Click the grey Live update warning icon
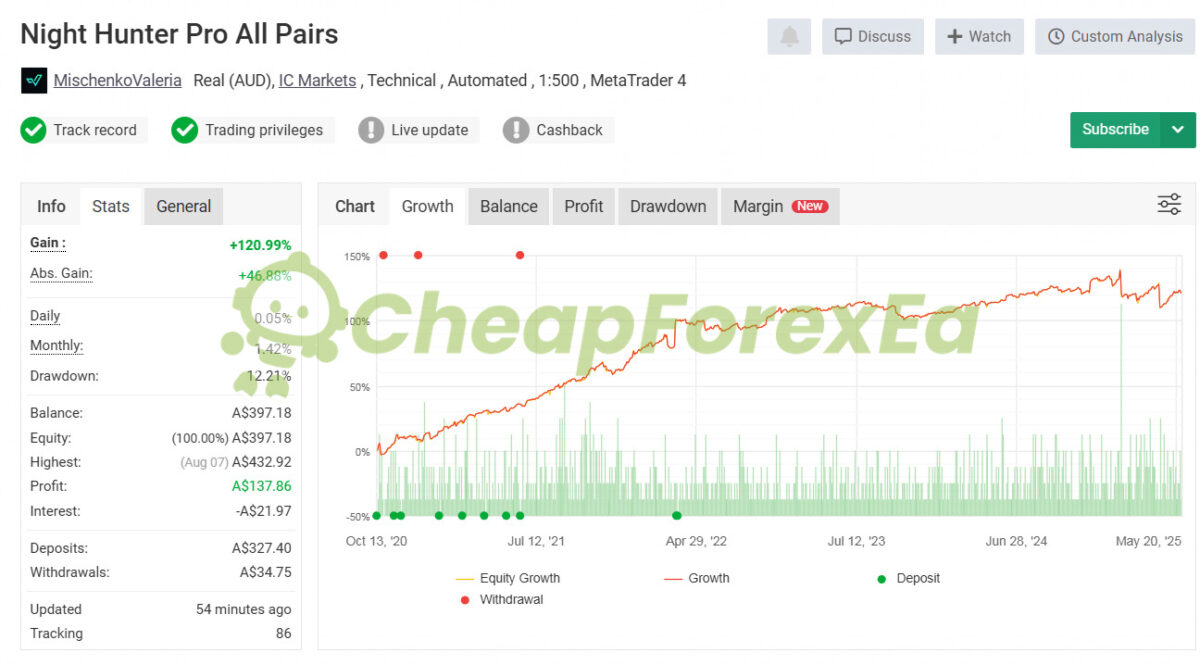The width and height of the screenshot is (1200, 665). (x=371, y=130)
